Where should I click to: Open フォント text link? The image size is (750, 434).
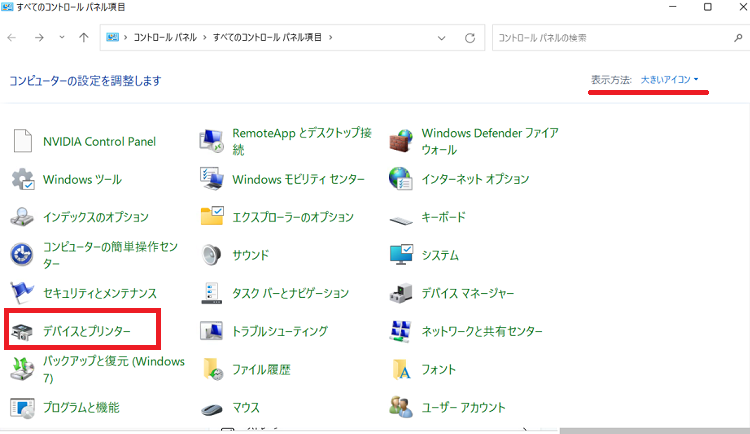point(439,369)
